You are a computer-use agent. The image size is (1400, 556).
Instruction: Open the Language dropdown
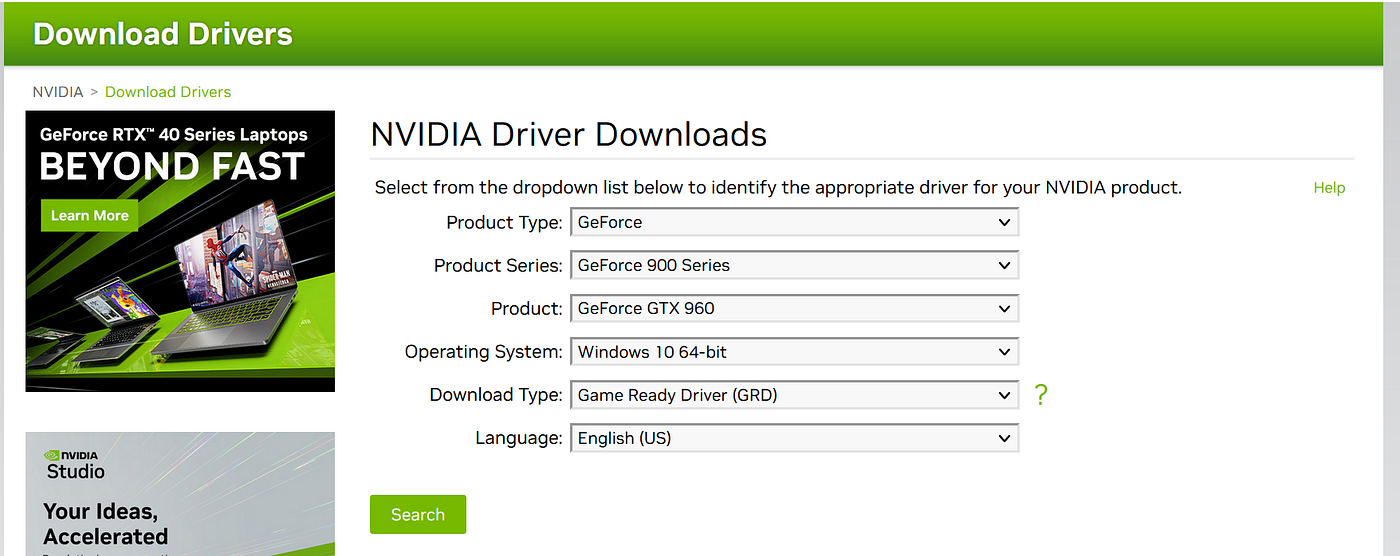[794, 438]
